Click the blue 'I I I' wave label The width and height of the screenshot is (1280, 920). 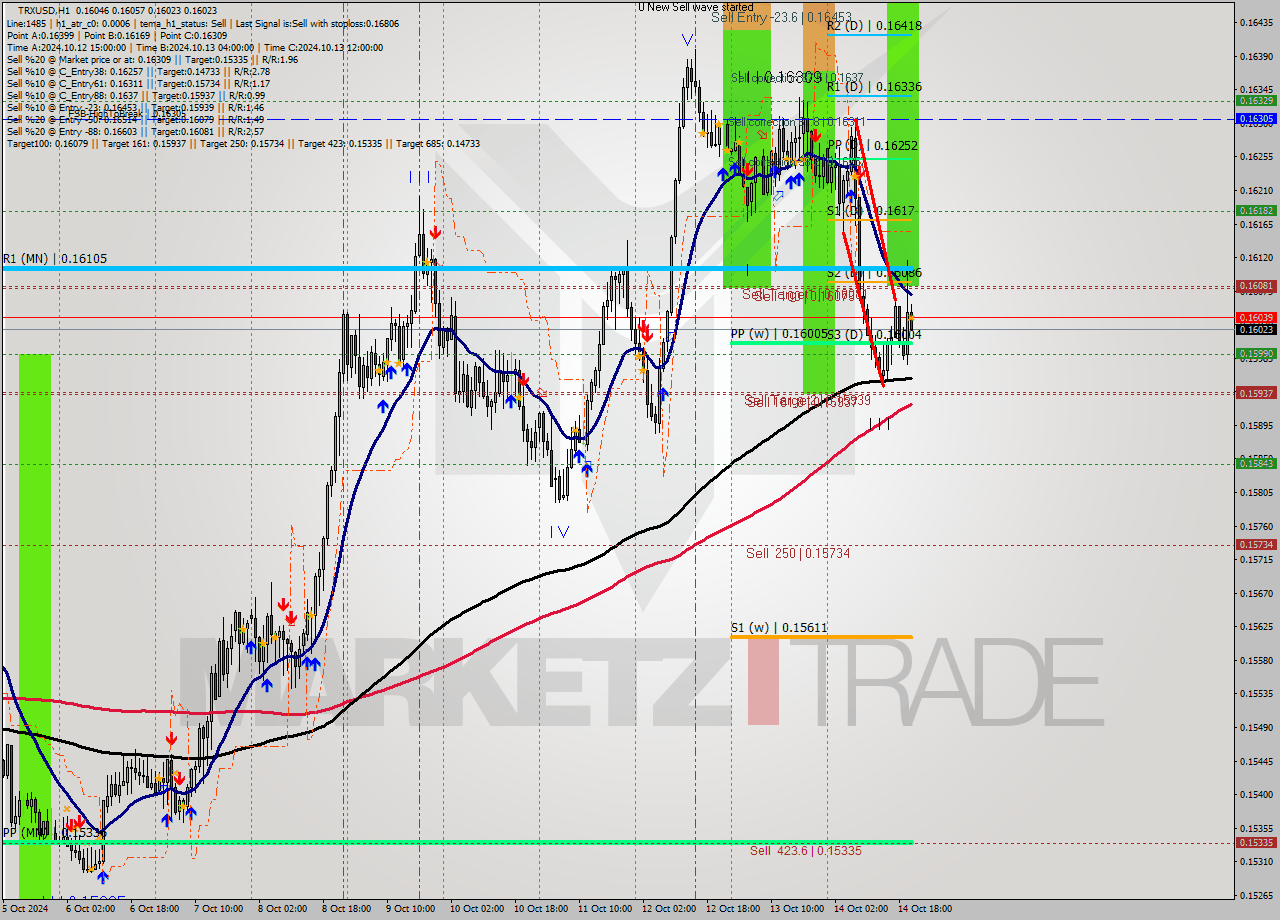pos(421,176)
